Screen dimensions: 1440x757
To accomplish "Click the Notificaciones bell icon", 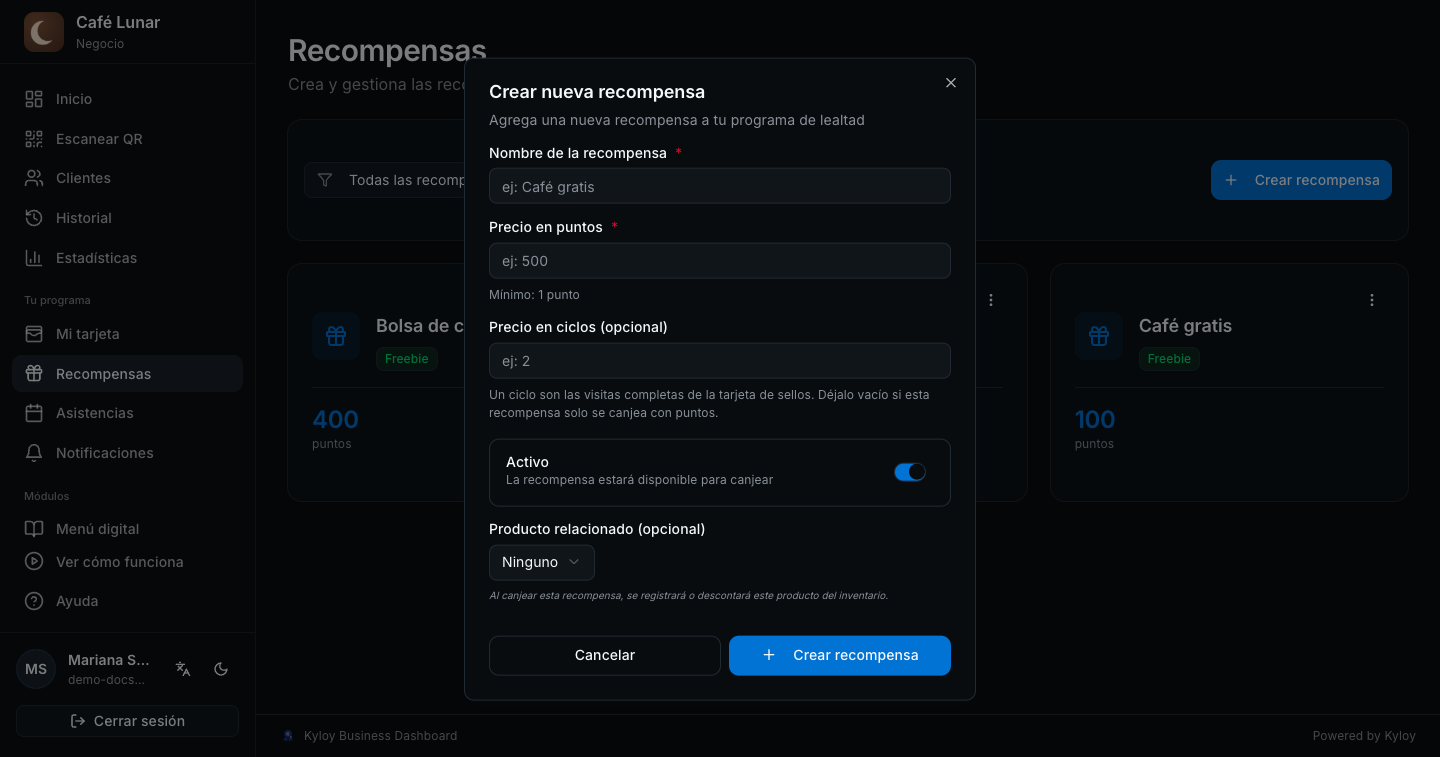I will tap(34, 453).
